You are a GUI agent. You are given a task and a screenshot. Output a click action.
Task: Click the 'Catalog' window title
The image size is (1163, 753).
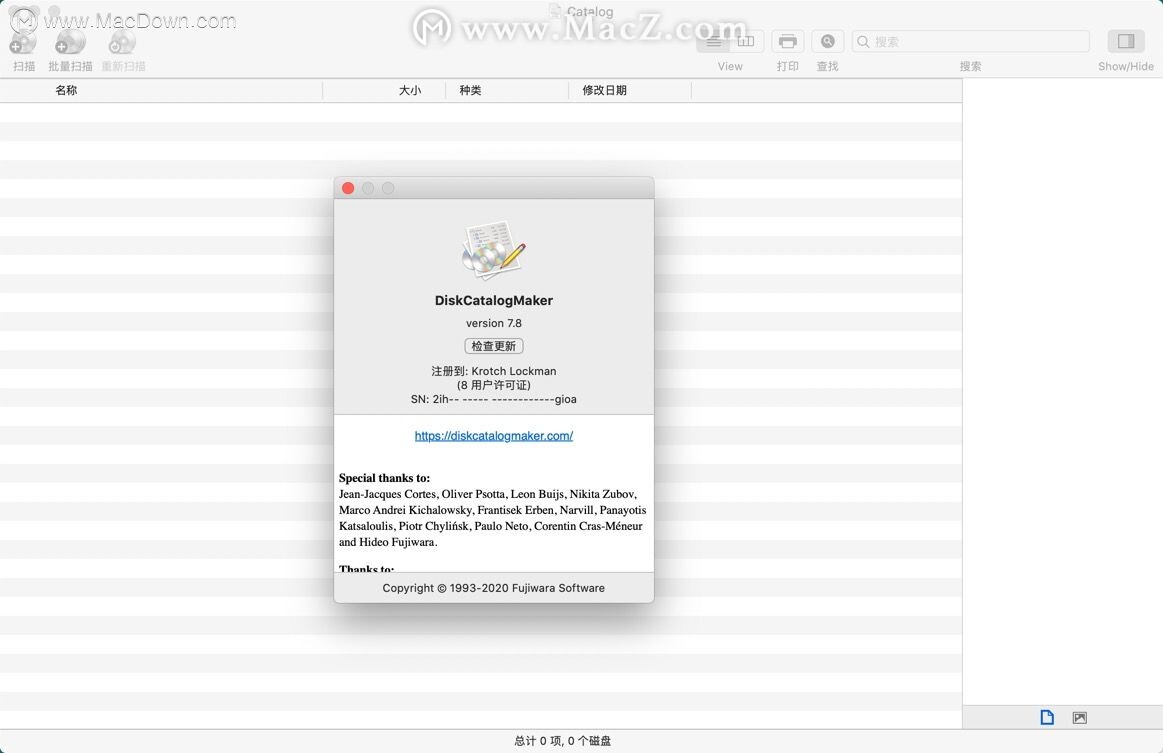590,11
